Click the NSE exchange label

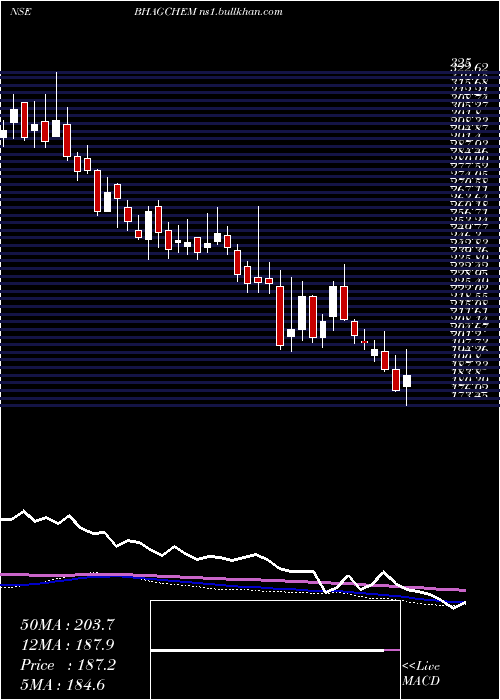coord(20,12)
